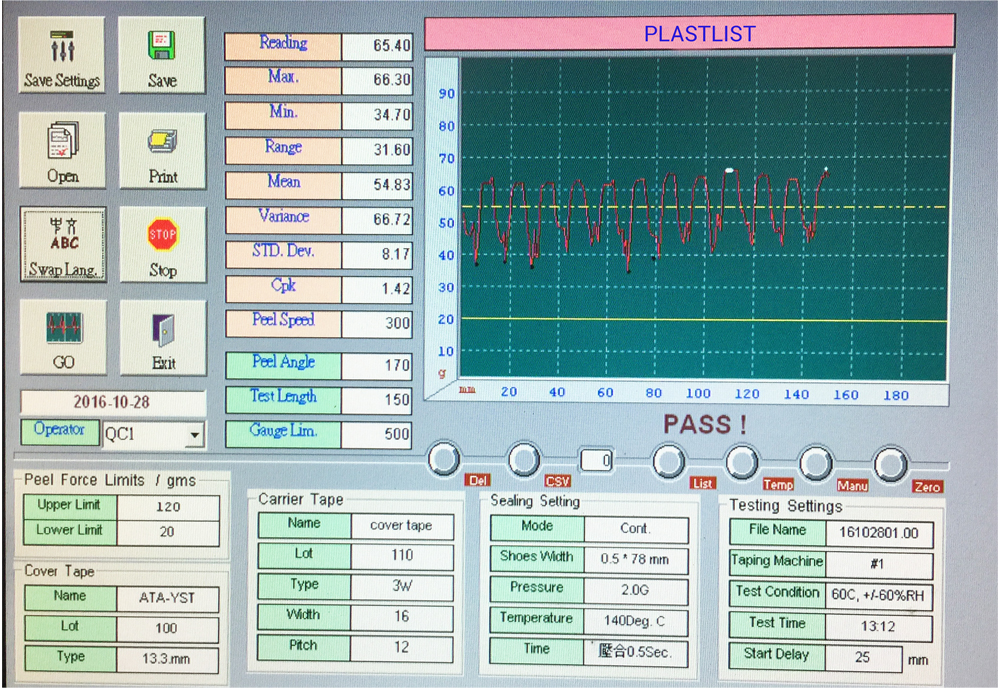
Task: Select the Temp control knob
Action: [x=742, y=457]
